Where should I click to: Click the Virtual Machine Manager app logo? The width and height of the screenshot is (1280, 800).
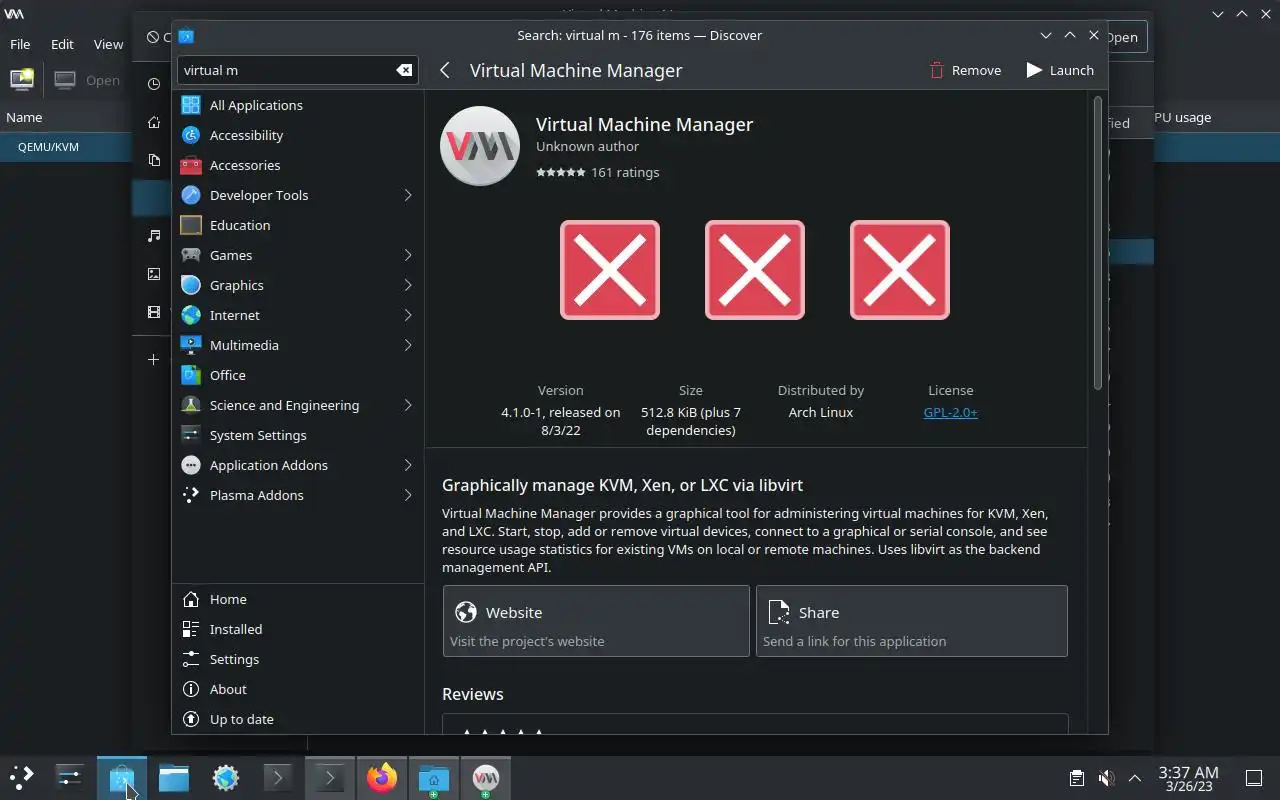tap(480, 146)
